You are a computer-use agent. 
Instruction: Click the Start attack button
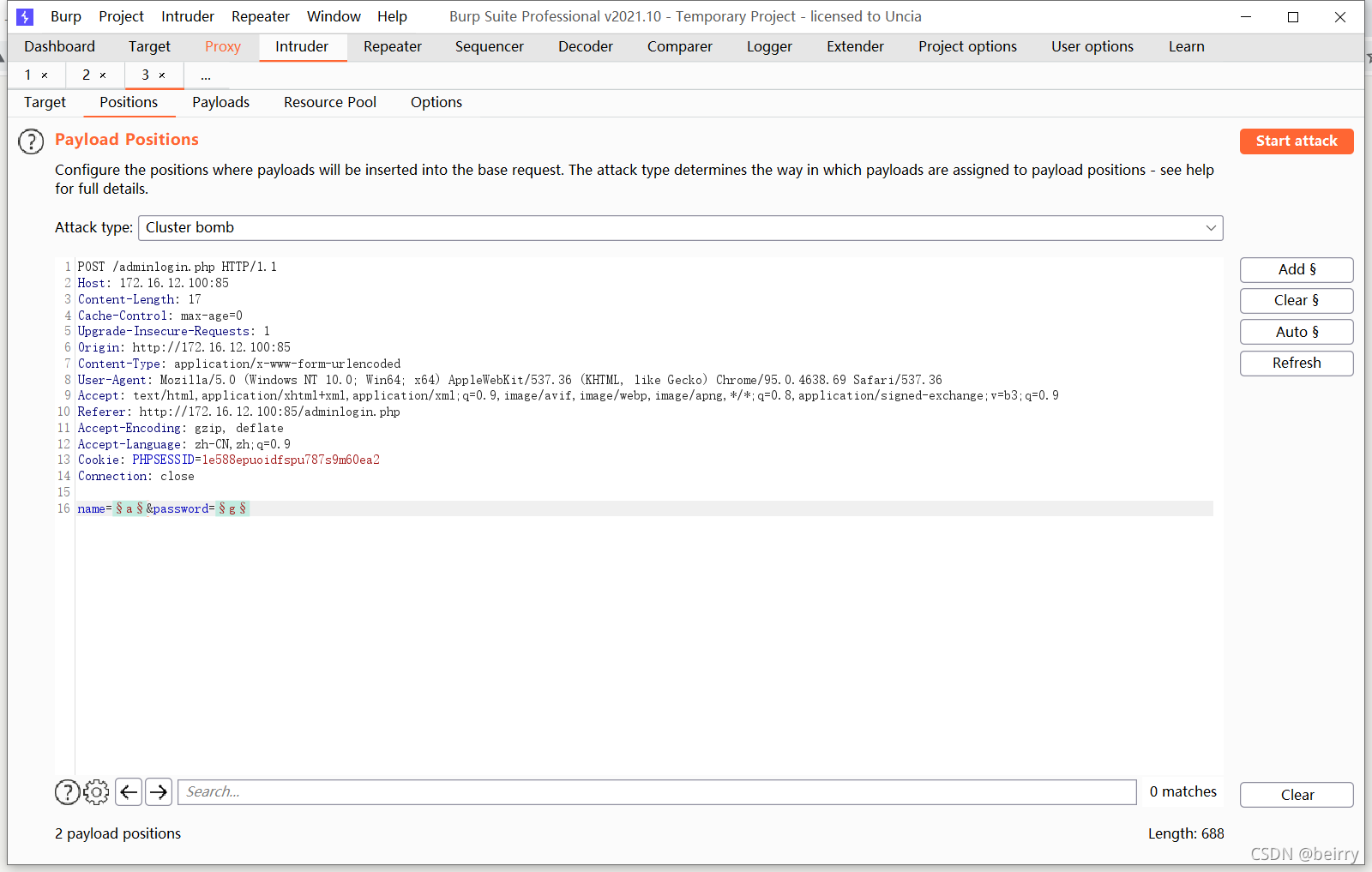(x=1297, y=141)
